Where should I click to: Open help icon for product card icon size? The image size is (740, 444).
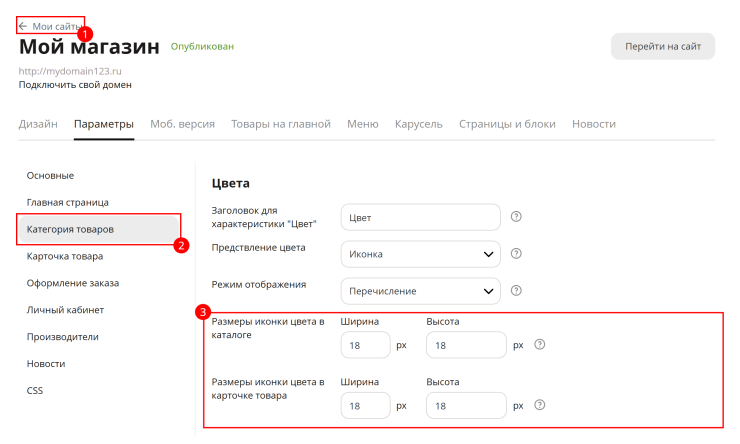click(x=539, y=405)
